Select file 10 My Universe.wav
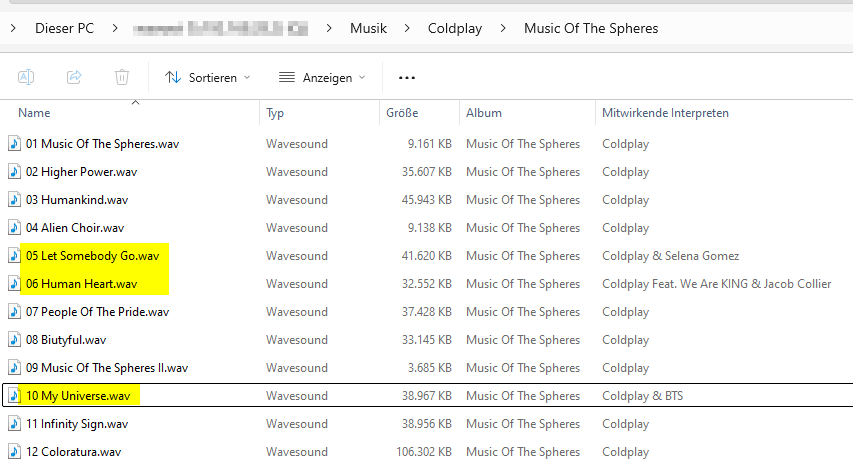The image size is (853, 468). [78, 396]
